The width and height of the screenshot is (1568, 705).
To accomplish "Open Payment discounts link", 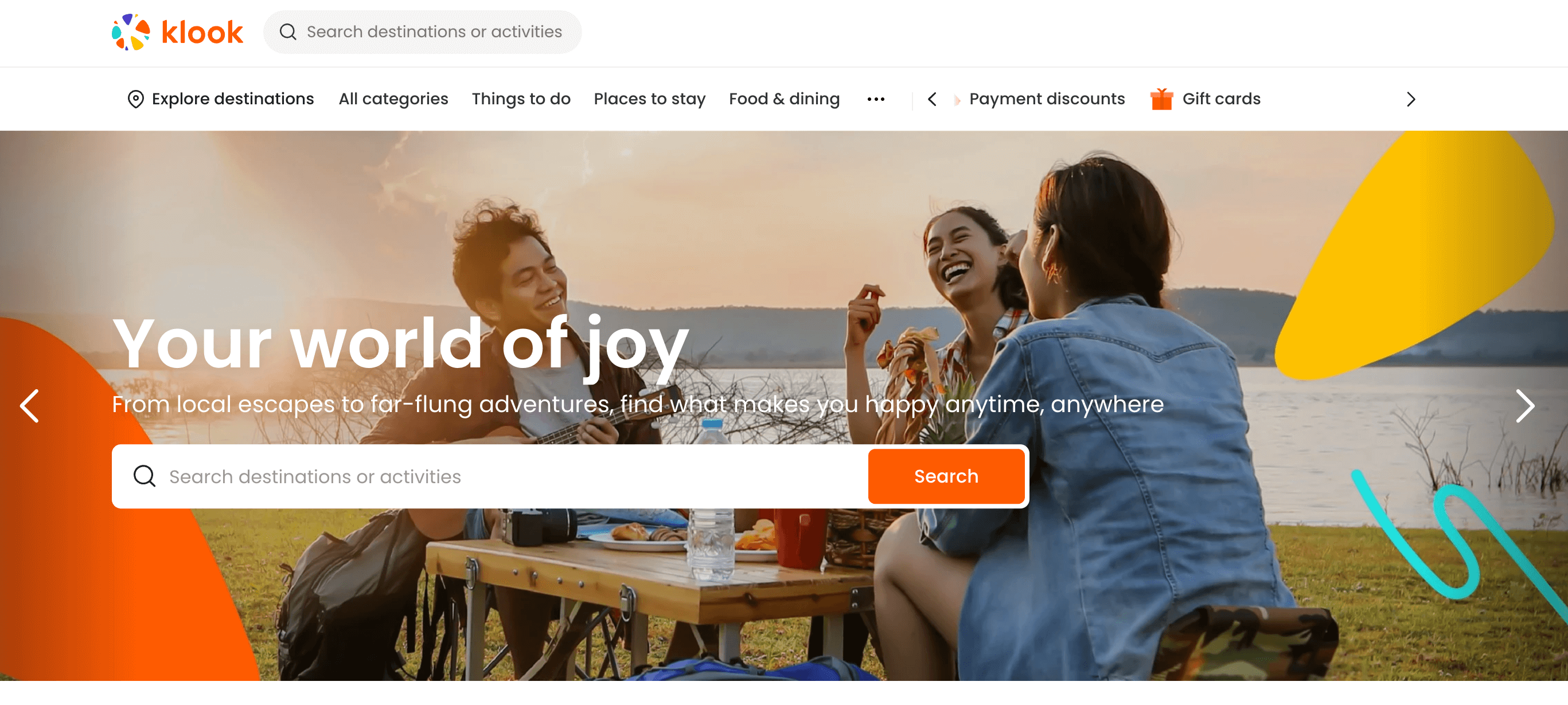I will [1047, 99].
